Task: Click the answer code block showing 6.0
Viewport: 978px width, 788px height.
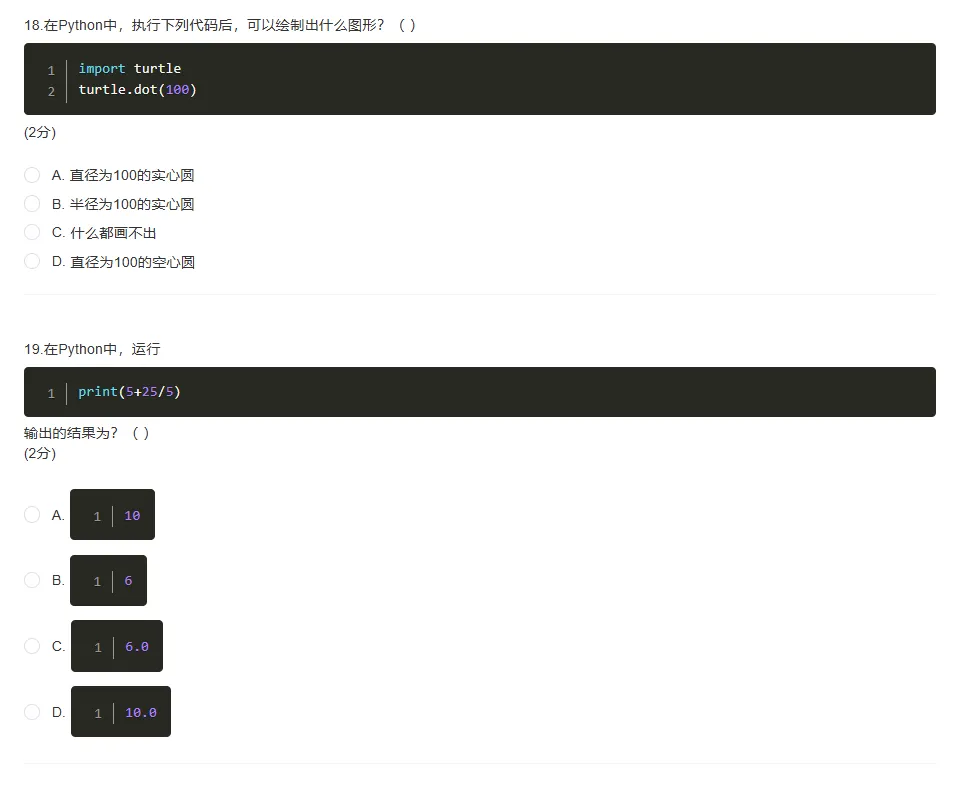Action: pos(117,646)
